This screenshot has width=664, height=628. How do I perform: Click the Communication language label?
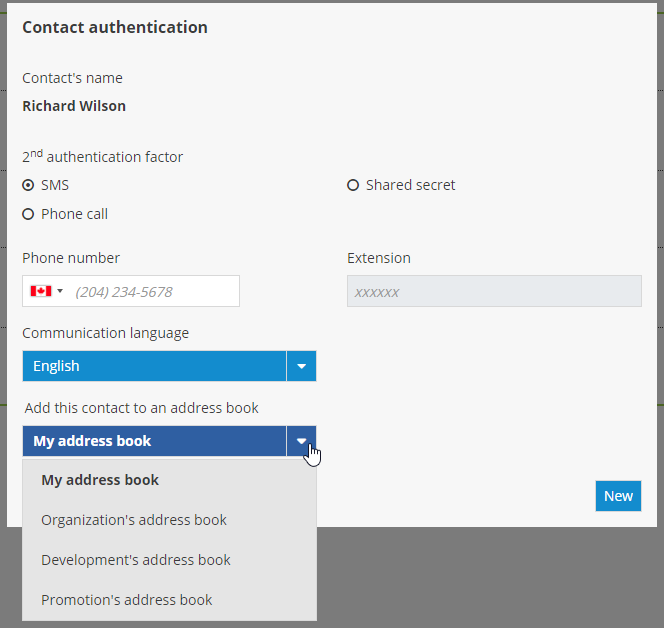(x=105, y=333)
